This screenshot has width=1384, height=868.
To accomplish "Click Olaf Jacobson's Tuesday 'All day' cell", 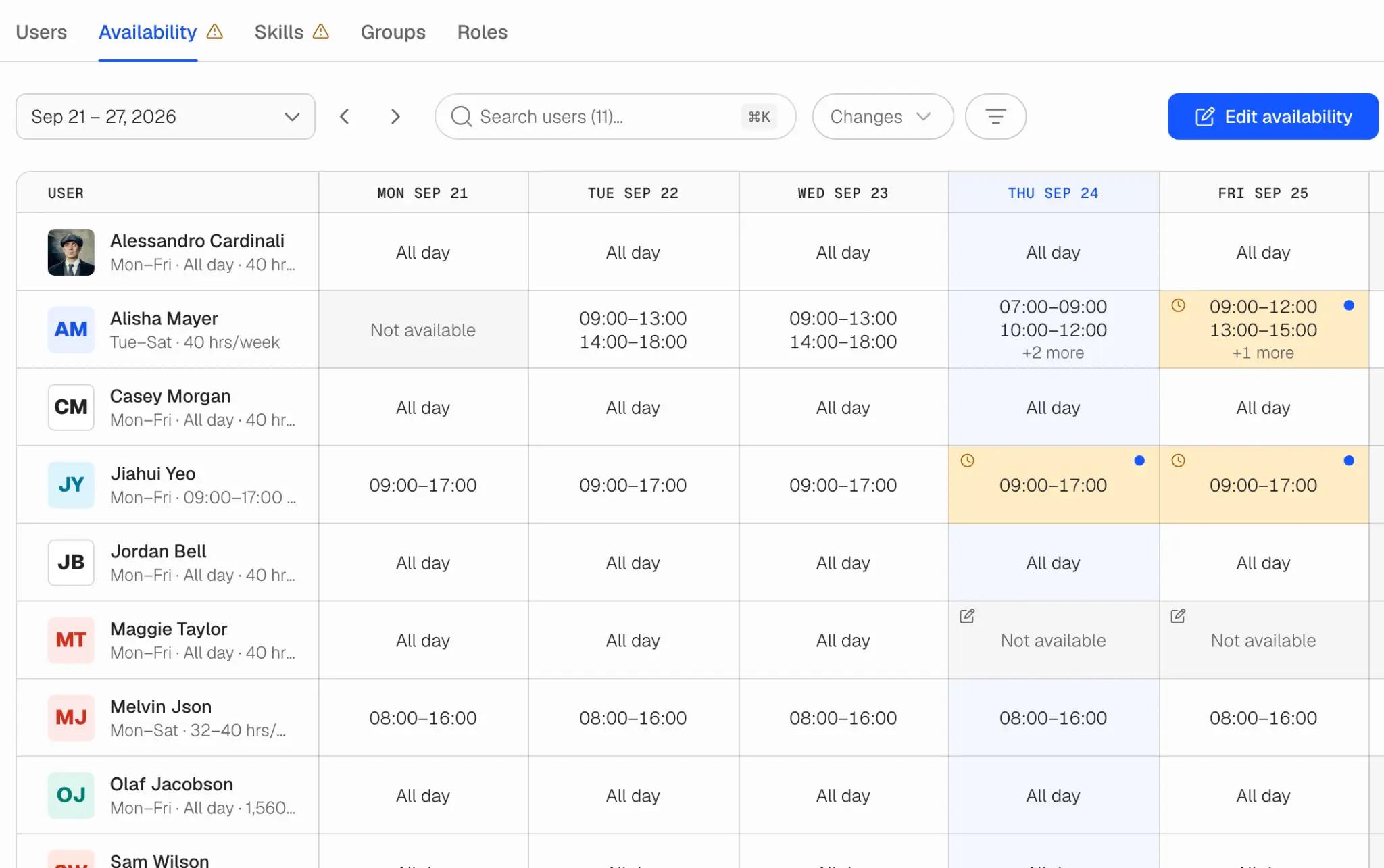I will pos(633,796).
